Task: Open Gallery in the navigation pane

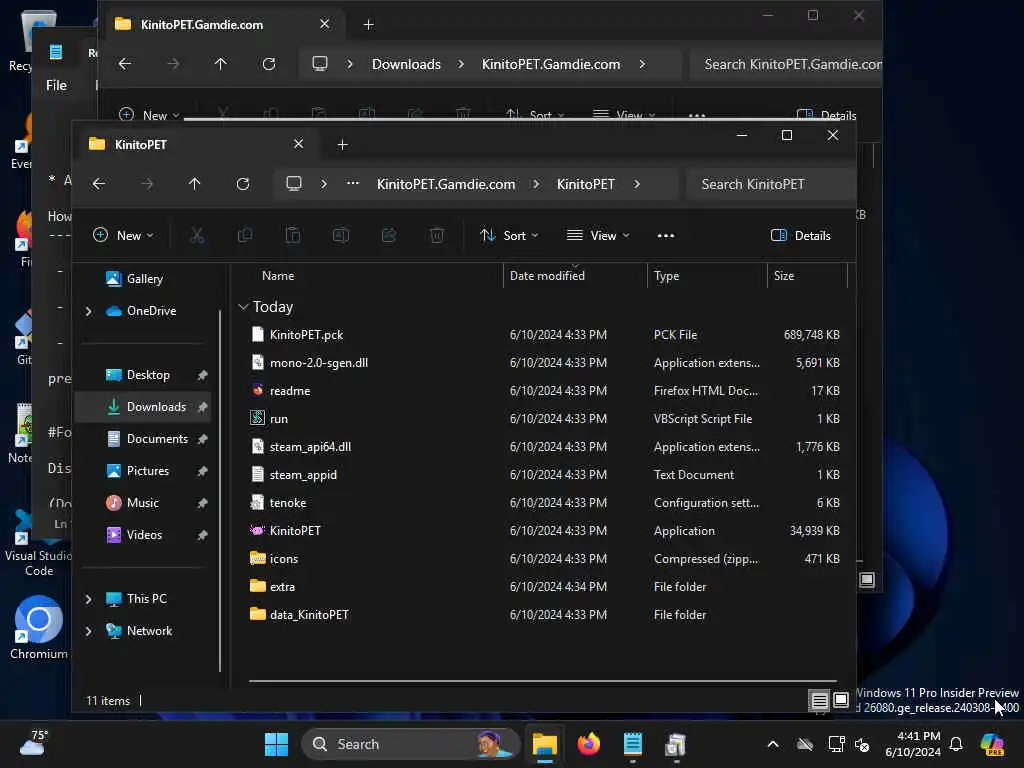Action: point(143,279)
